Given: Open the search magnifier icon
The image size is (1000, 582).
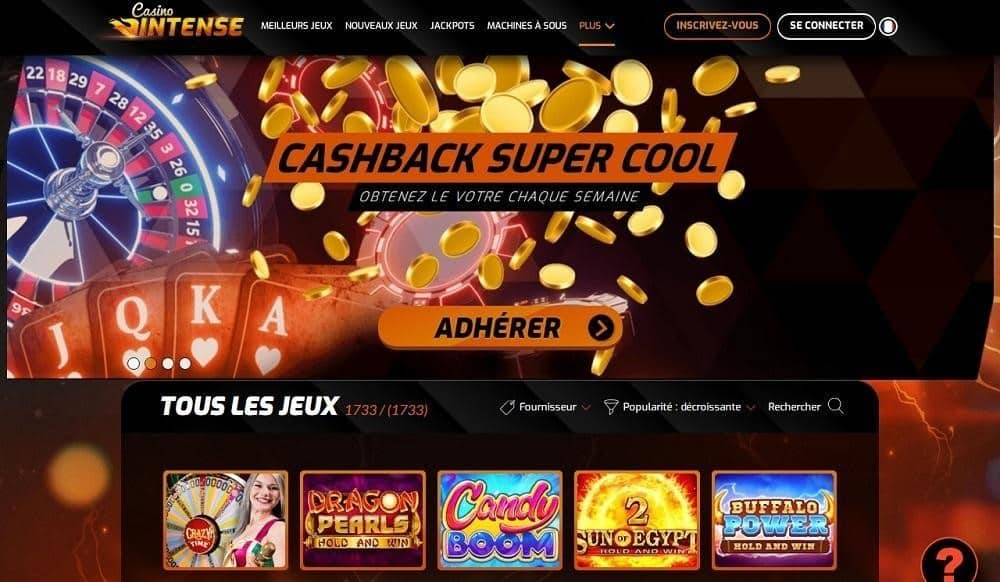Looking at the screenshot, I should pyautogui.click(x=835, y=406).
